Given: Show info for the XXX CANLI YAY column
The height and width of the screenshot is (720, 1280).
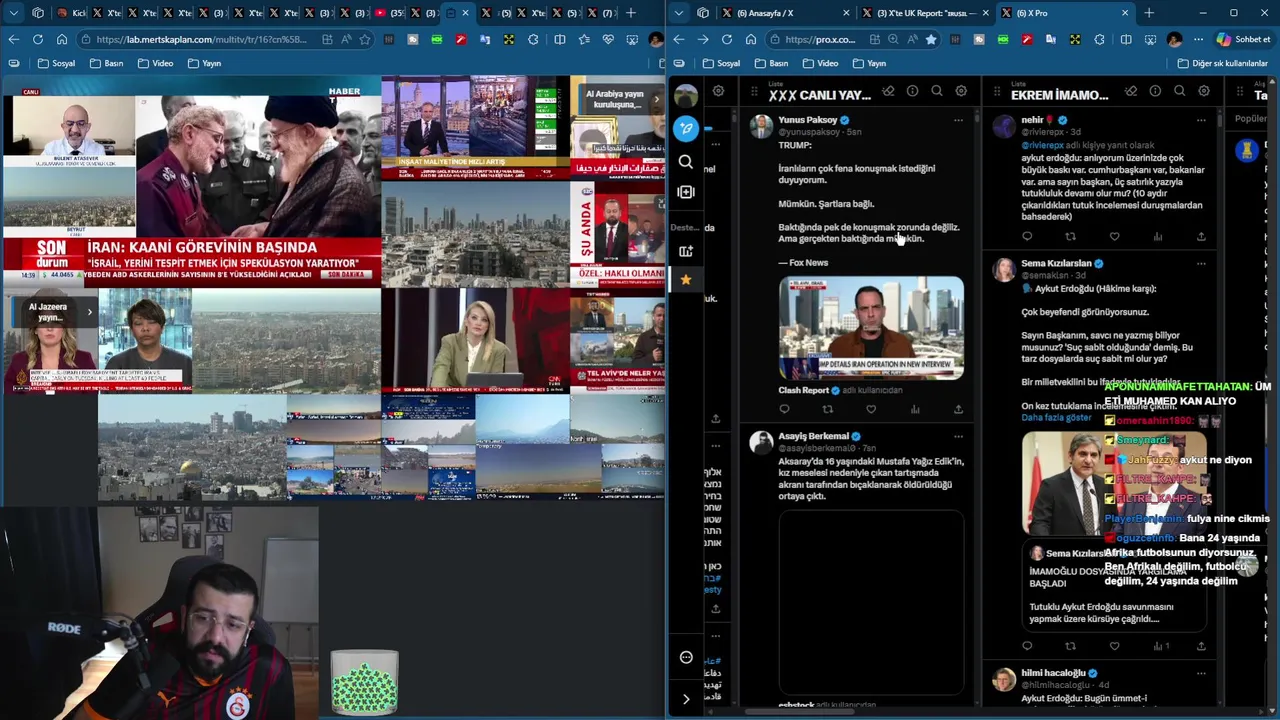Looking at the screenshot, I should tap(912, 91).
